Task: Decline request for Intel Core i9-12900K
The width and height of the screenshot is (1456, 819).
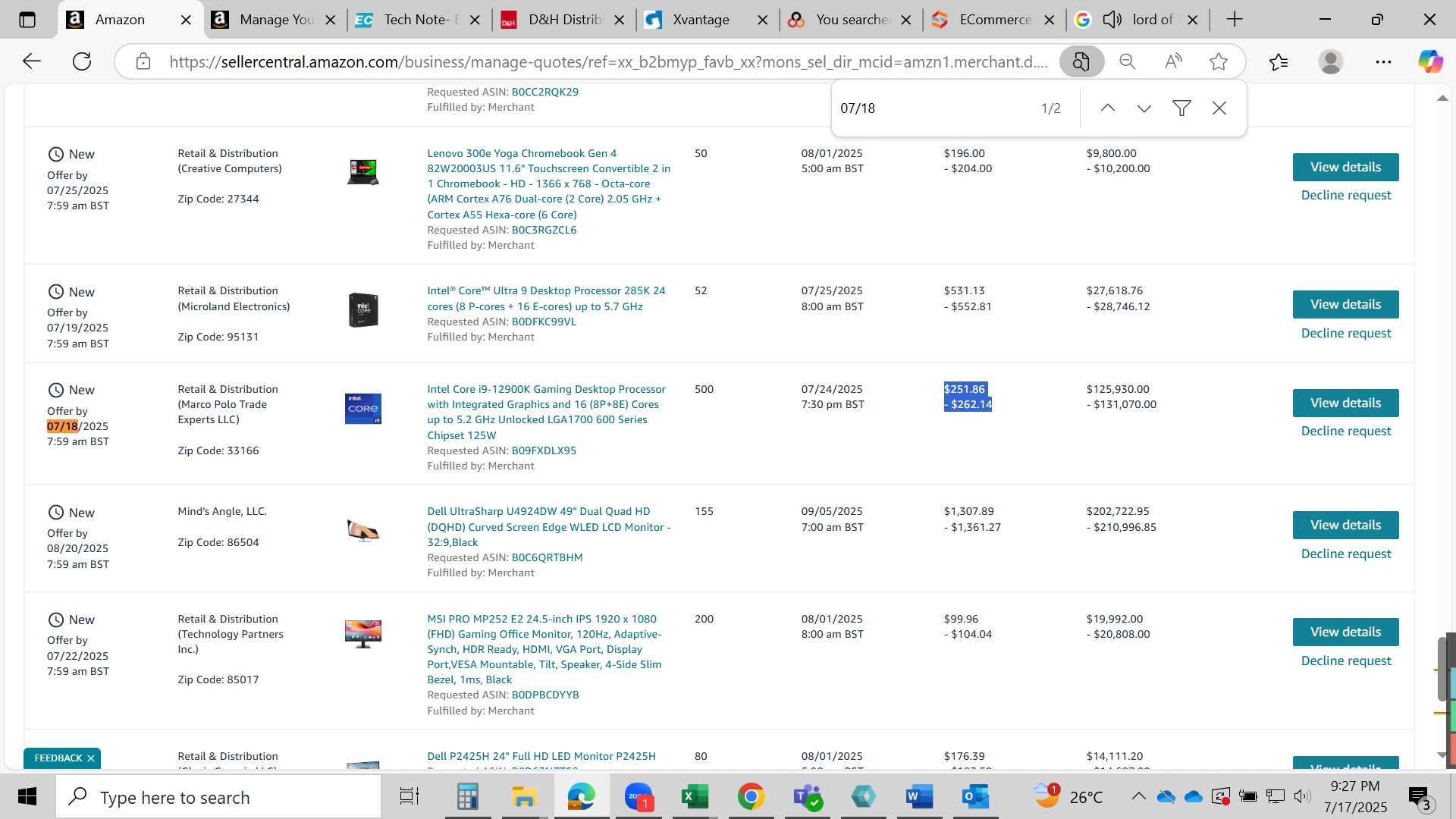Action: point(1345,431)
